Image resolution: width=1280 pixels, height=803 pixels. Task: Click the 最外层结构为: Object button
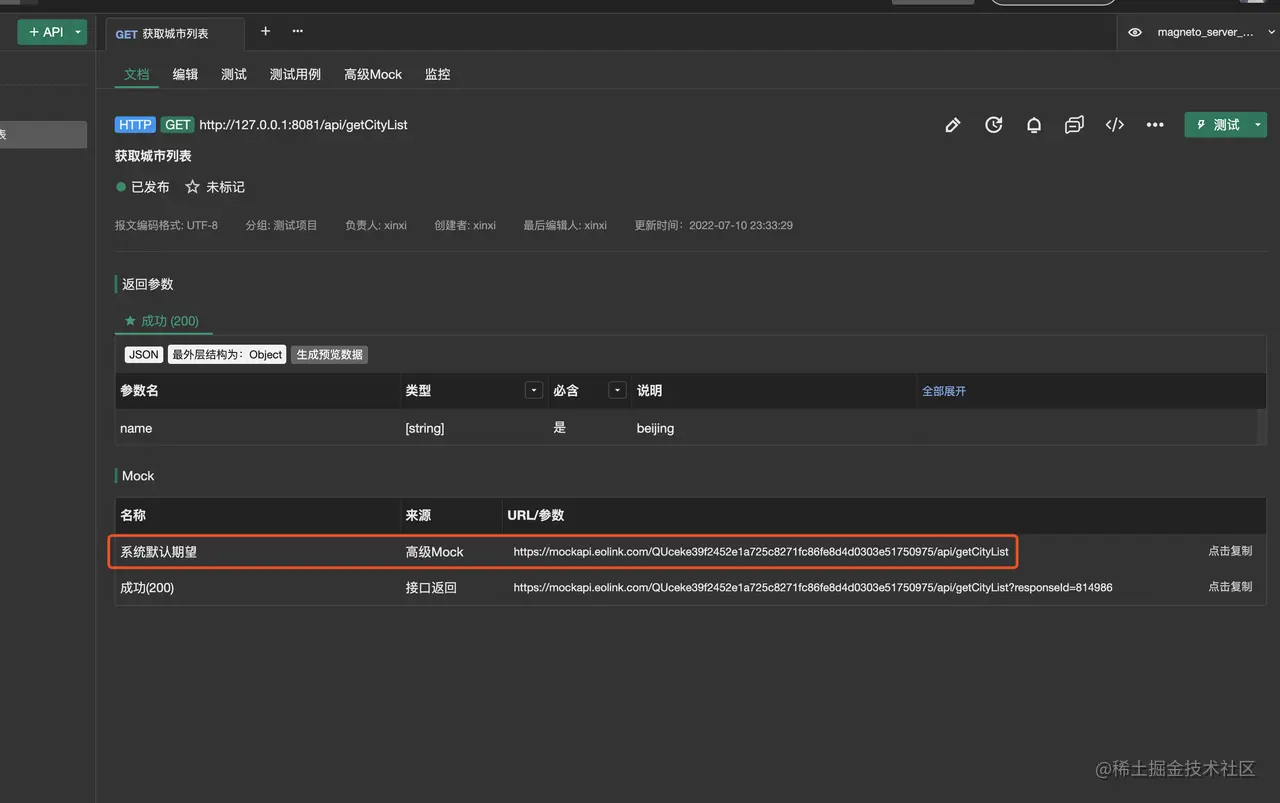coord(227,354)
